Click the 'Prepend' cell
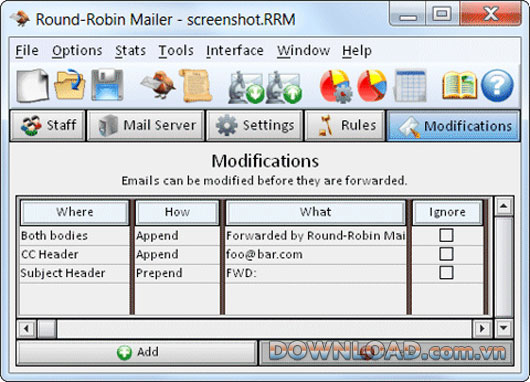This screenshot has width=530, height=382. [177, 273]
